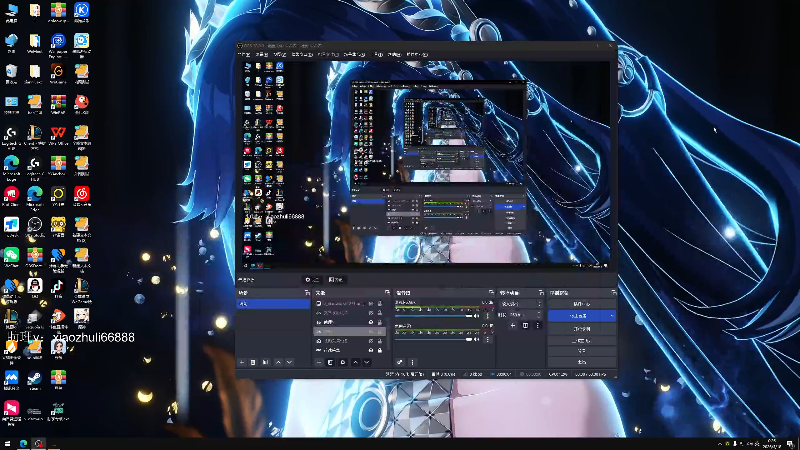Open advanced audio properties in the Audio Mixer
The width and height of the screenshot is (800, 450).
coord(400,362)
